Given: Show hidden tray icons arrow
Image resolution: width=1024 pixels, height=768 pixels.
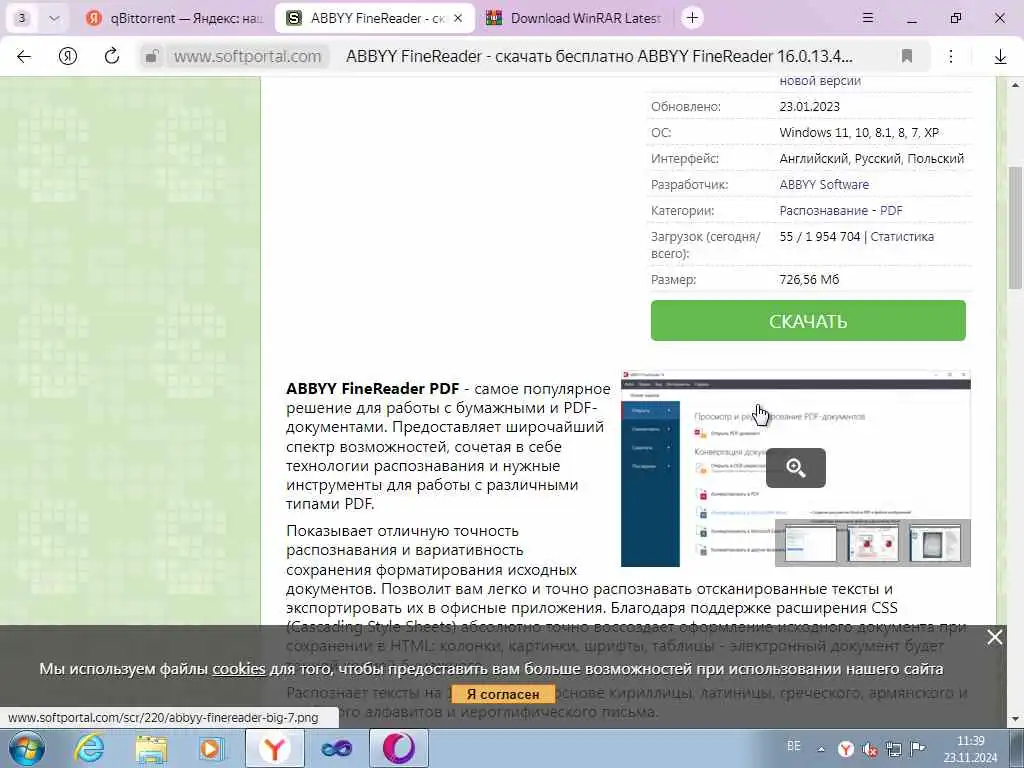Looking at the screenshot, I should (x=821, y=750).
